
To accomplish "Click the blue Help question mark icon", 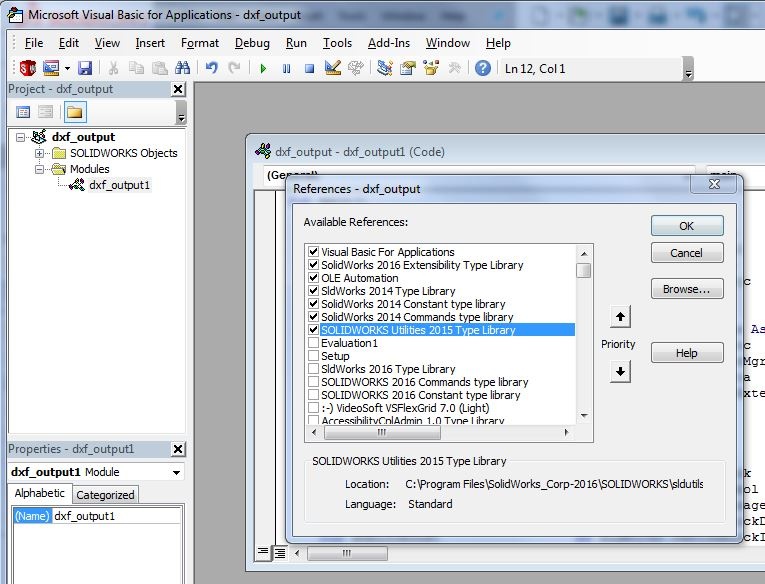I will click(483, 68).
